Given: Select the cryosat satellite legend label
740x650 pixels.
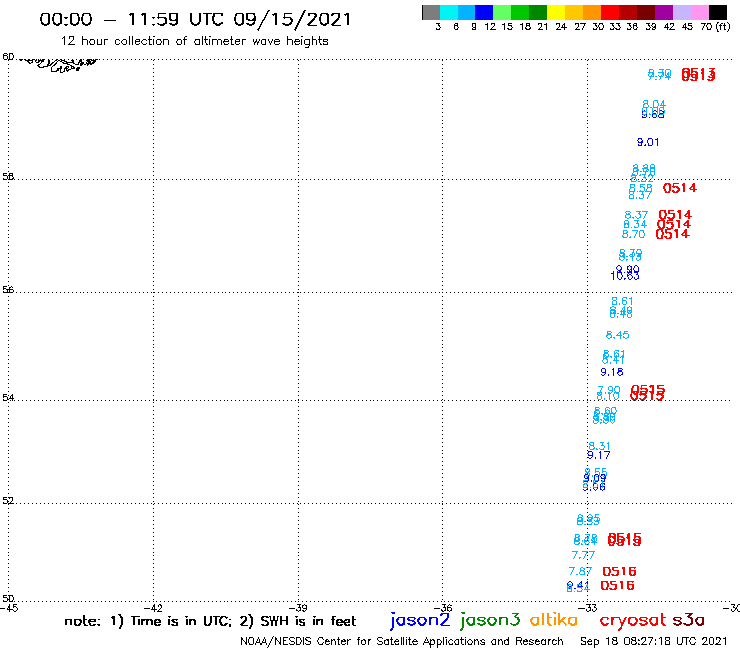Looking at the screenshot, I should [632, 621].
